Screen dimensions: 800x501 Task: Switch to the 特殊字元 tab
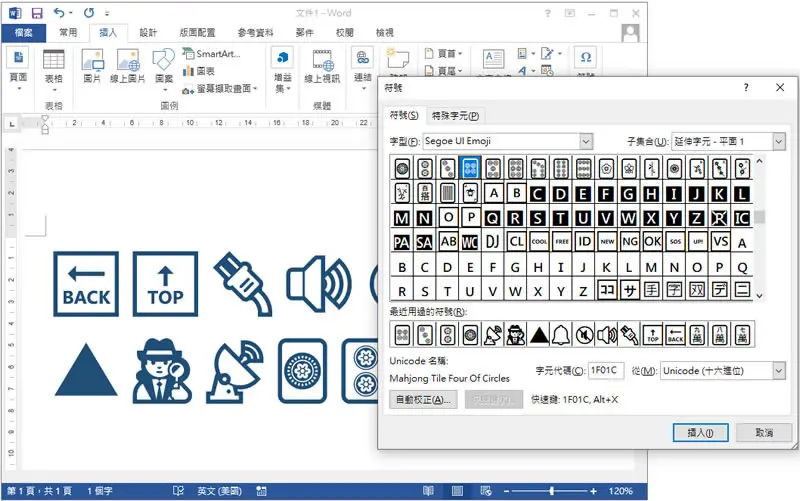455,116
